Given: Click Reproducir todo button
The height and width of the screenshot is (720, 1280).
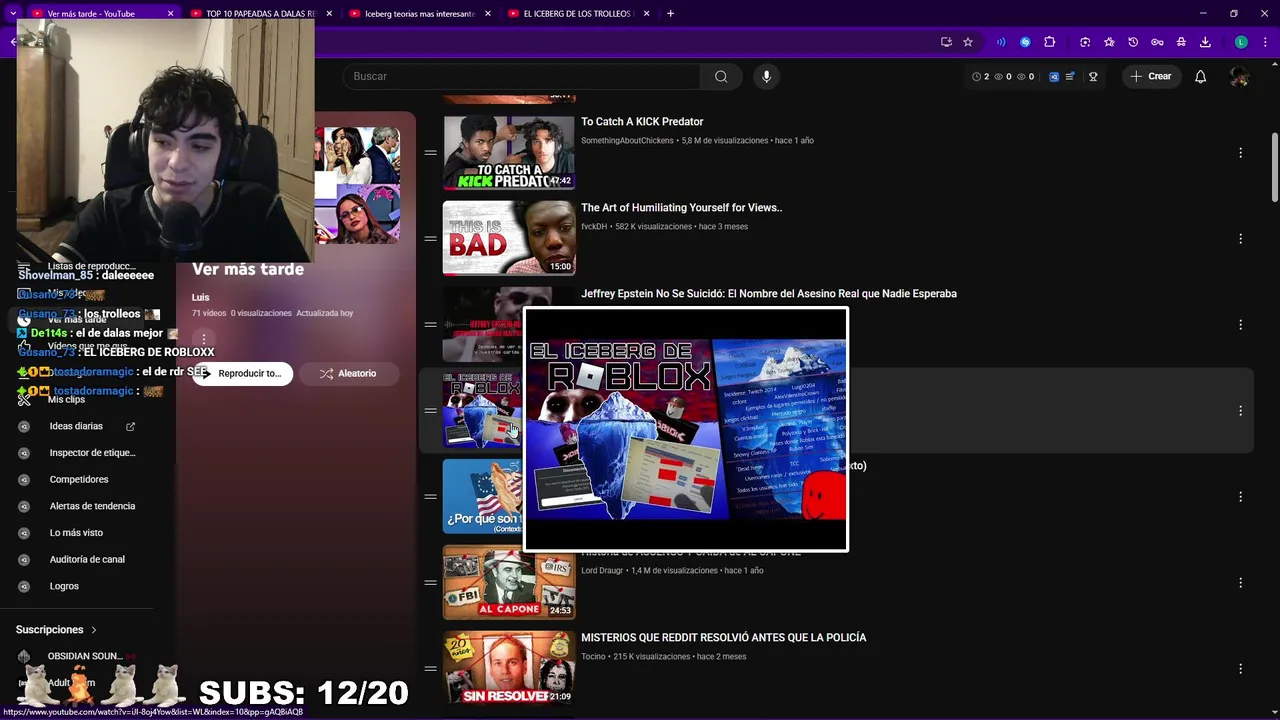Looking at the screenshot, I should pos(243,373).
